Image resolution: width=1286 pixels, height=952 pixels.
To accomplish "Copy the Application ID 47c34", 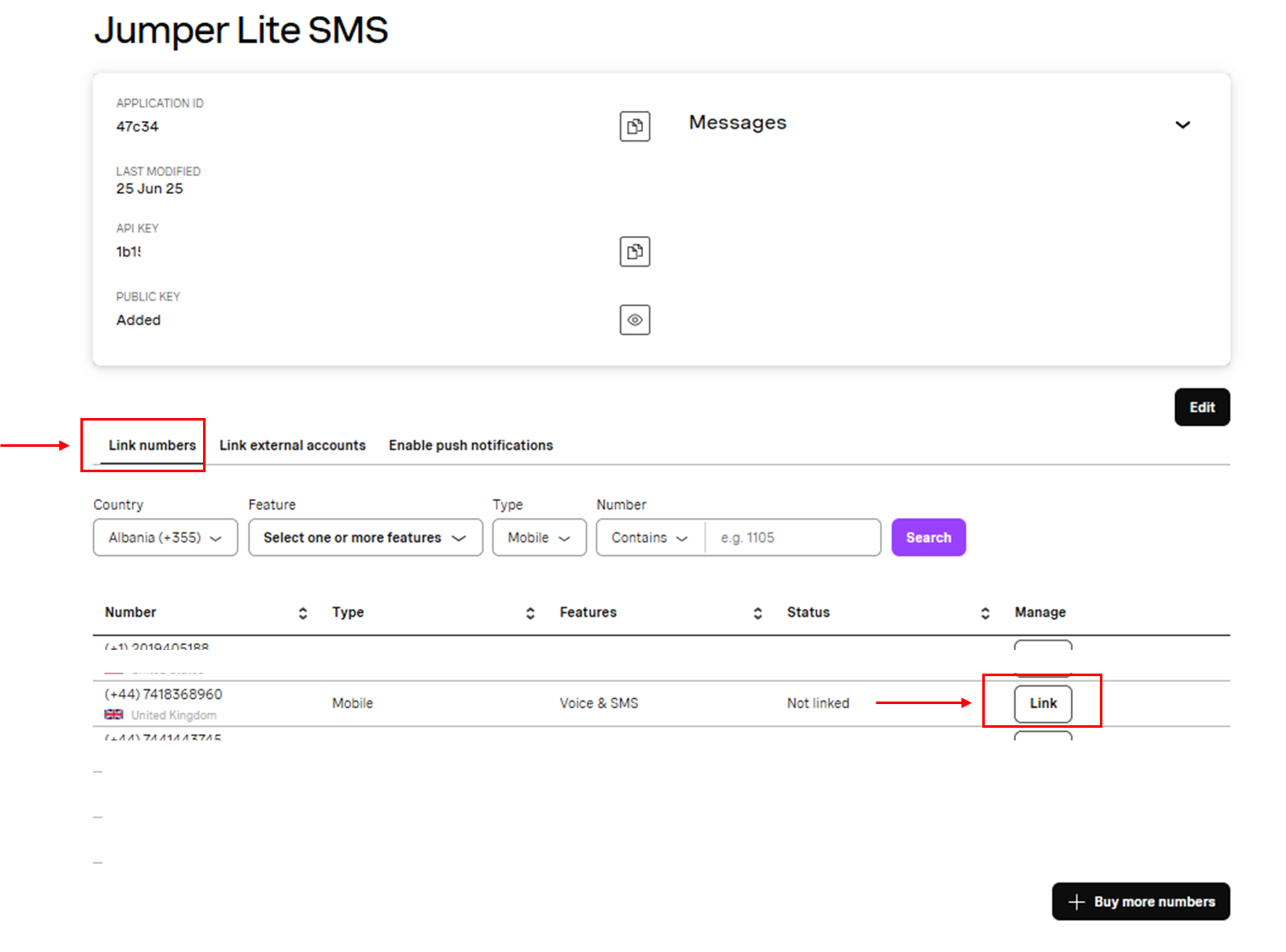I will point(635,127).
